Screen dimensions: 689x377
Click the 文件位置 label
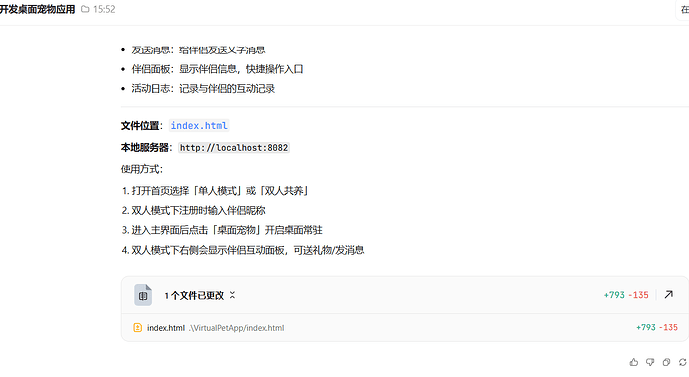click(140, 126)
